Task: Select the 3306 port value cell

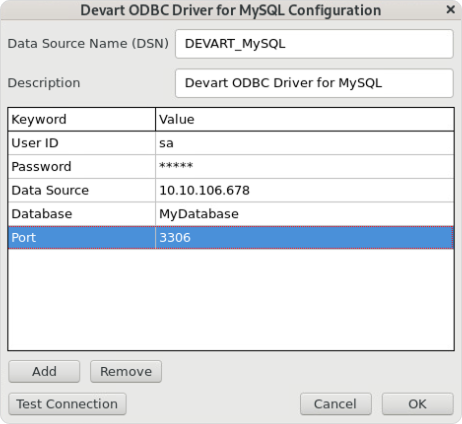Action: (305, 238)
